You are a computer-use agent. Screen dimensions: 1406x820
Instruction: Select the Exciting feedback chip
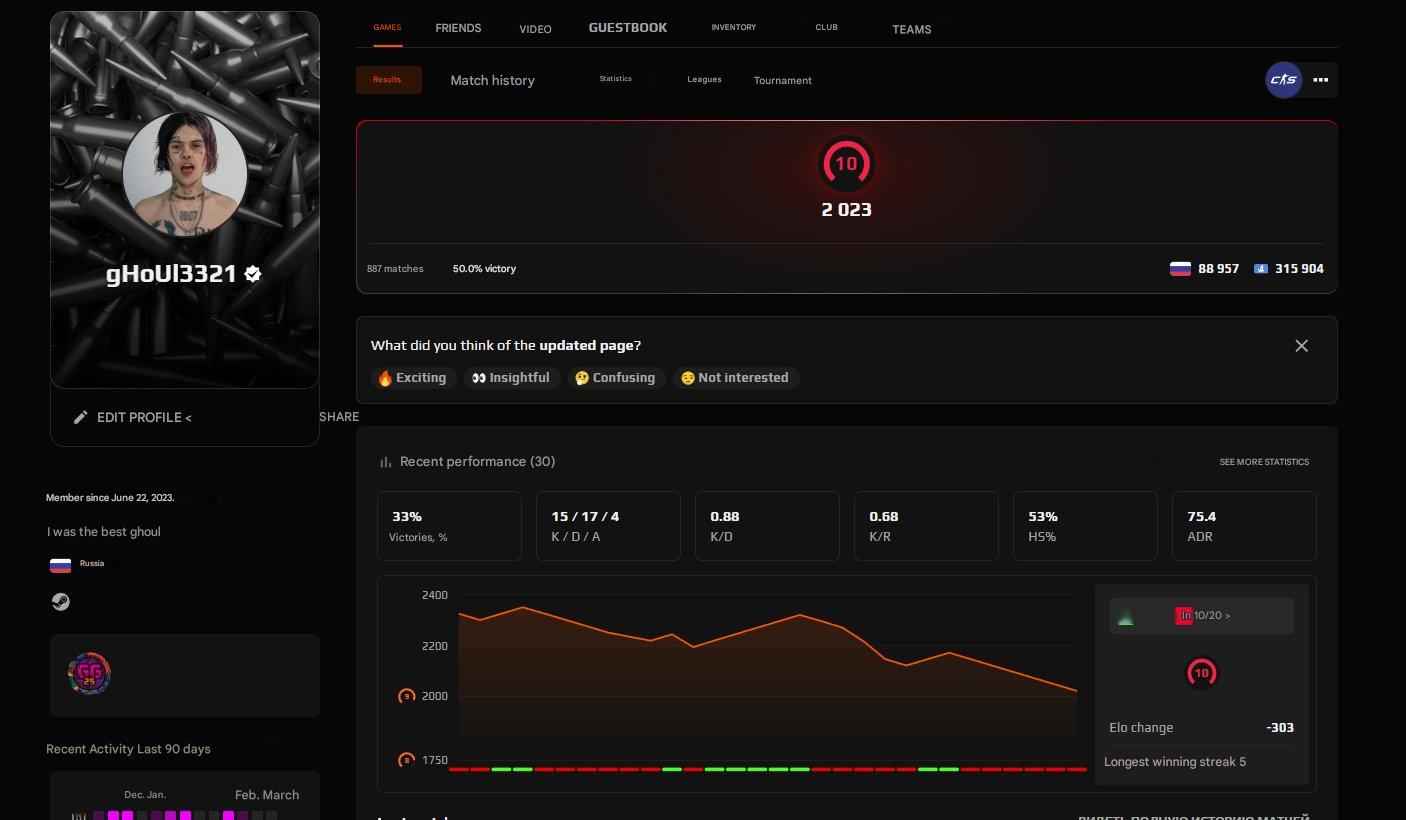click(x=412, y=378)
